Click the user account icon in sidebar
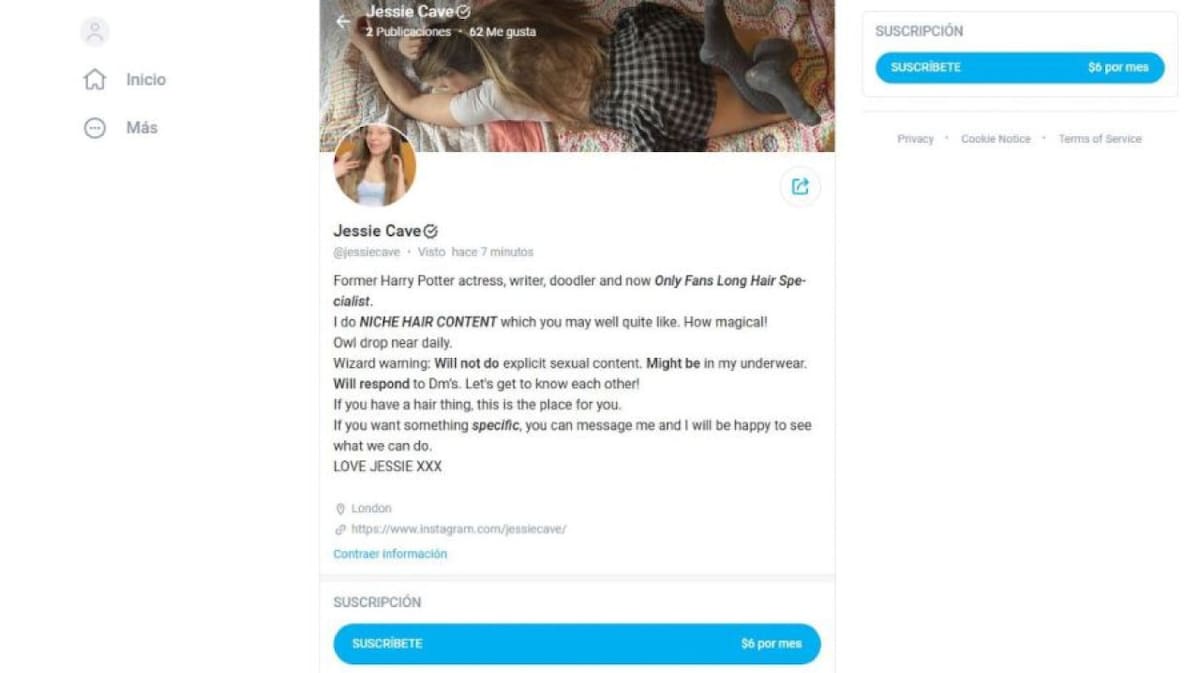This screenshot has height=673, width=1200. click(x=95, y=32)
